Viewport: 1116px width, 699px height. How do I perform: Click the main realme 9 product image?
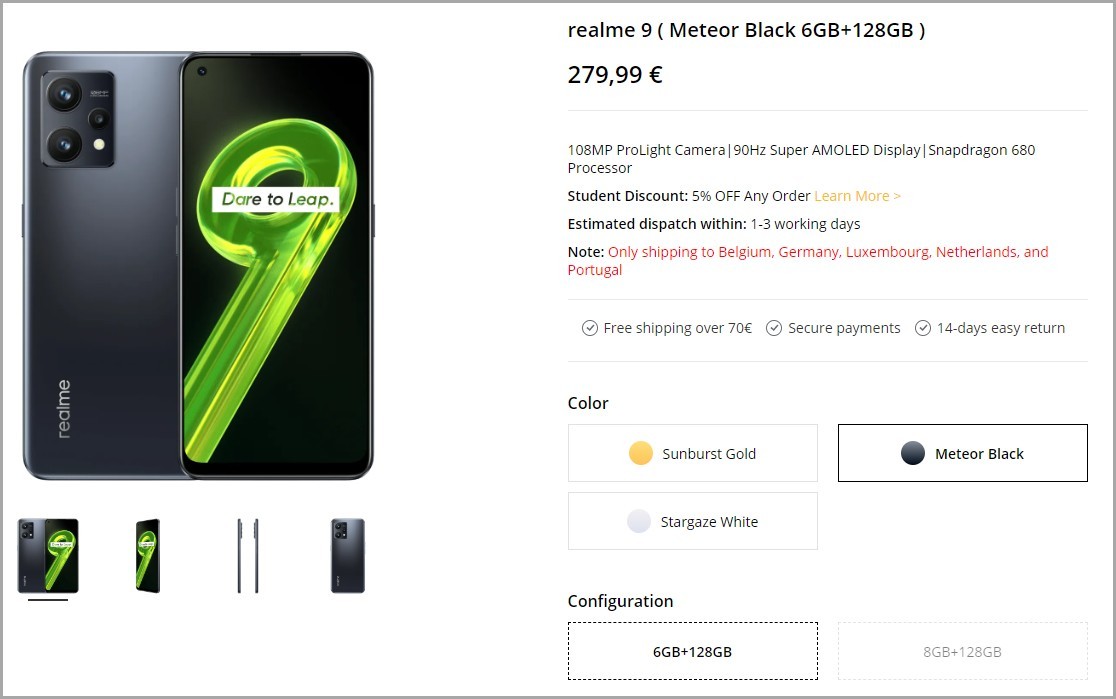click(x=198, y=266)
